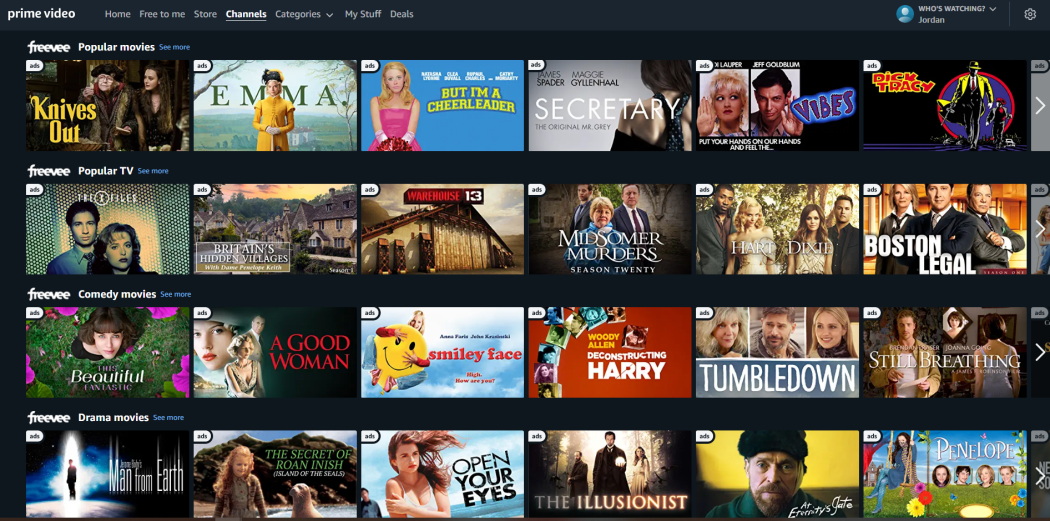The image size is (1050, 521).
Task: Click the ads badge on Tumbledown
Action: 704,313
